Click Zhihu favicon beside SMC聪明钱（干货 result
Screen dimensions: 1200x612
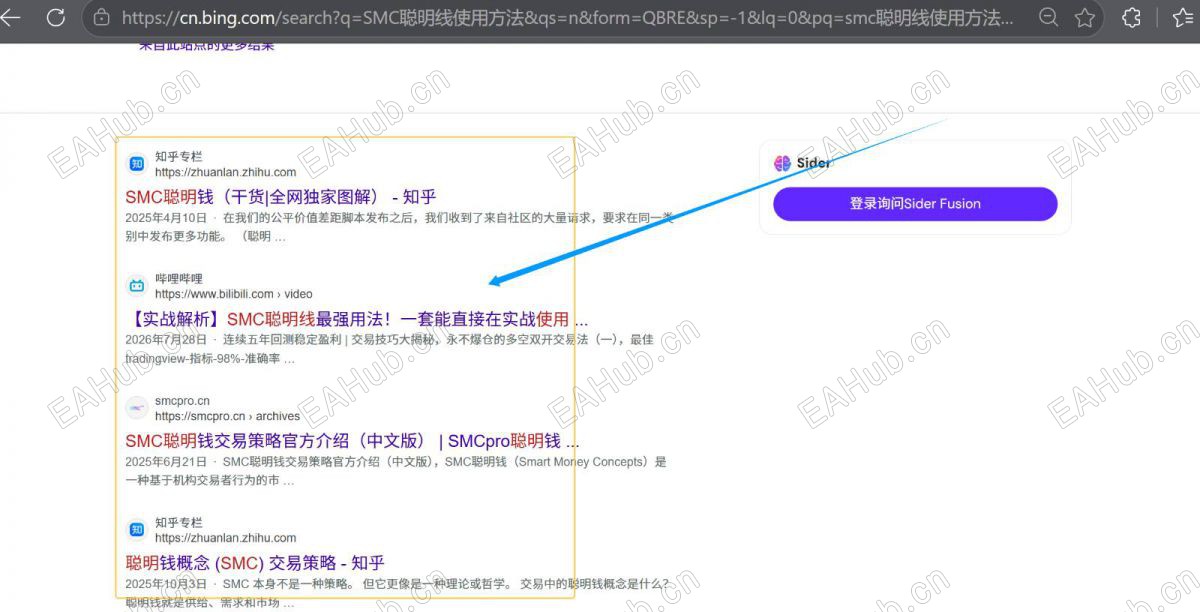[x=137, y=164]
